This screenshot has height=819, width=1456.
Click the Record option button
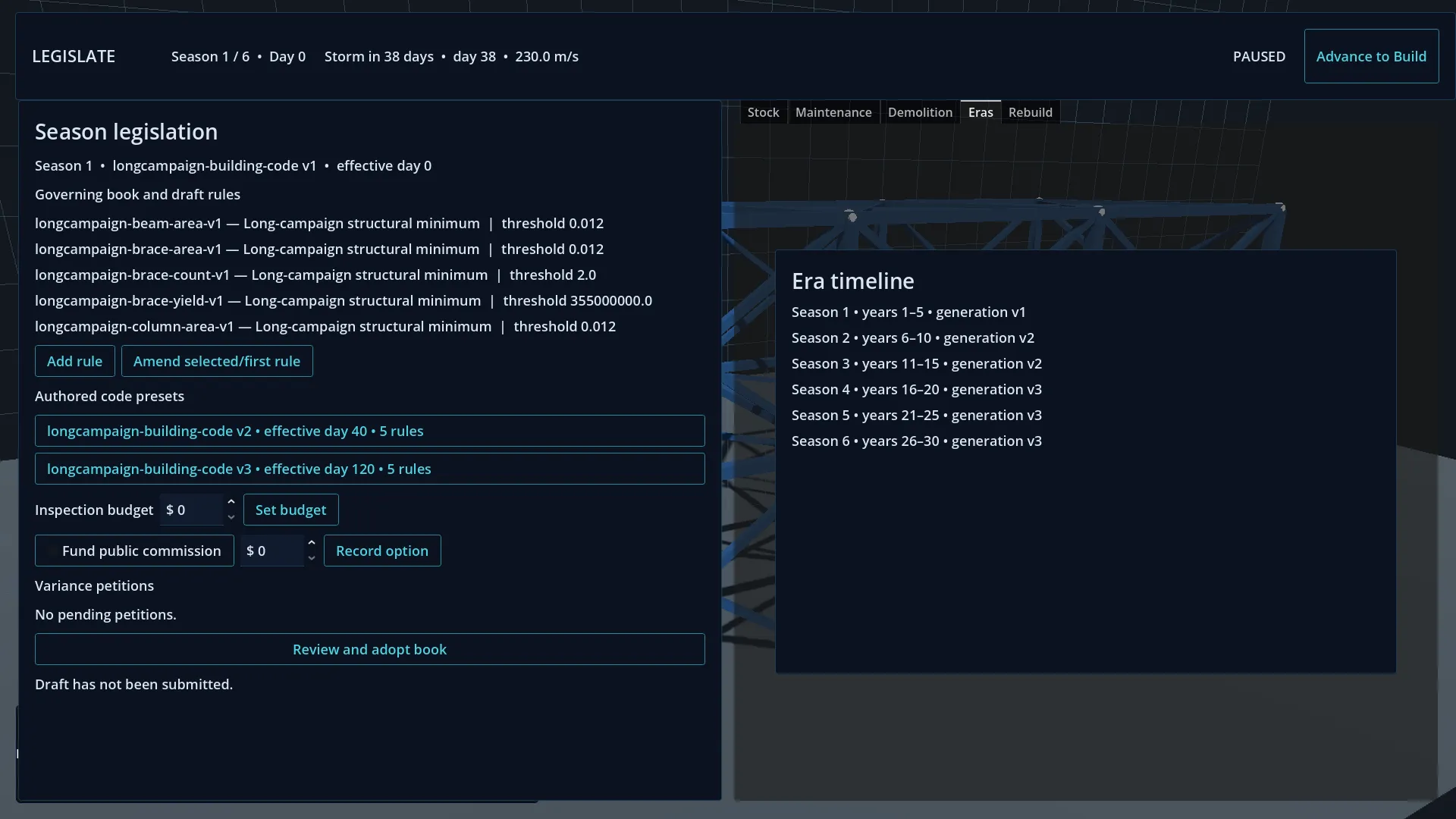pyautogui.click(x=382, y=551)
